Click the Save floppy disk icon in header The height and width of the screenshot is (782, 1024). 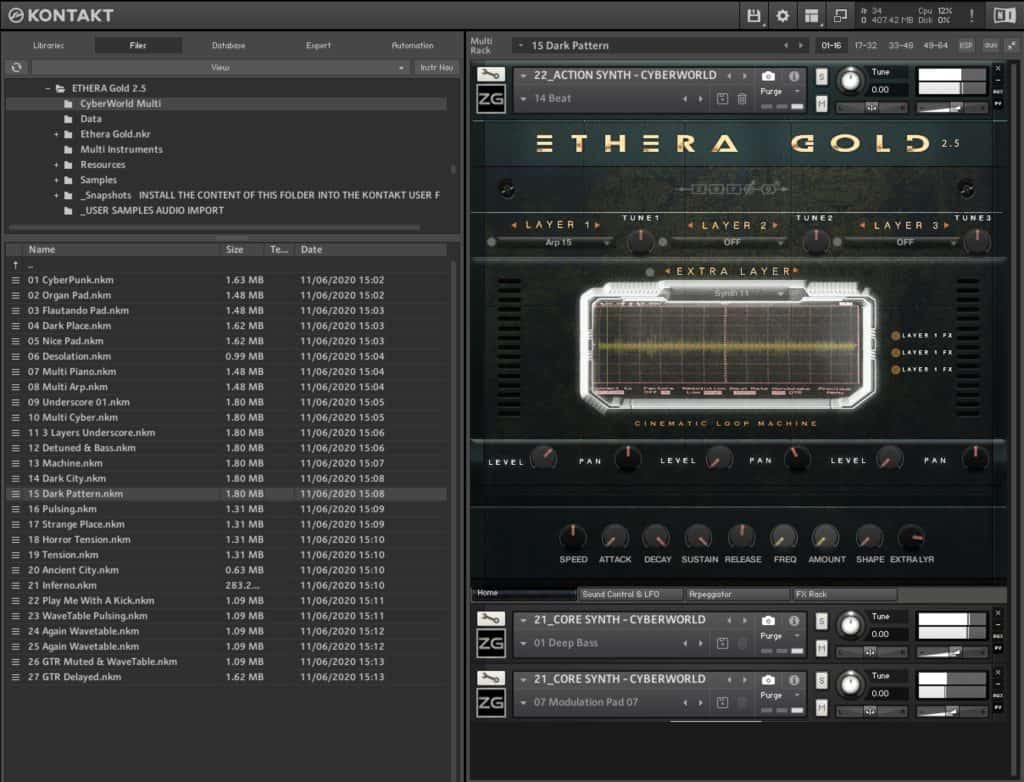point(753,15)
